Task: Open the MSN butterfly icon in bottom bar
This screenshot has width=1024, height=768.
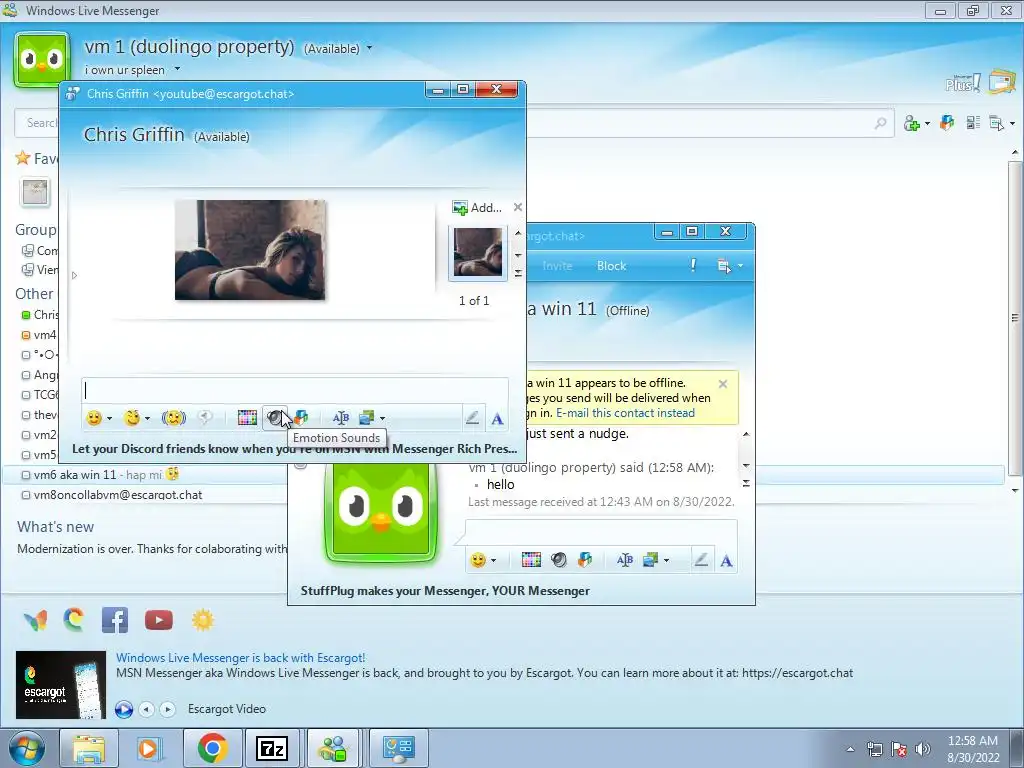Action: [35, 620]
